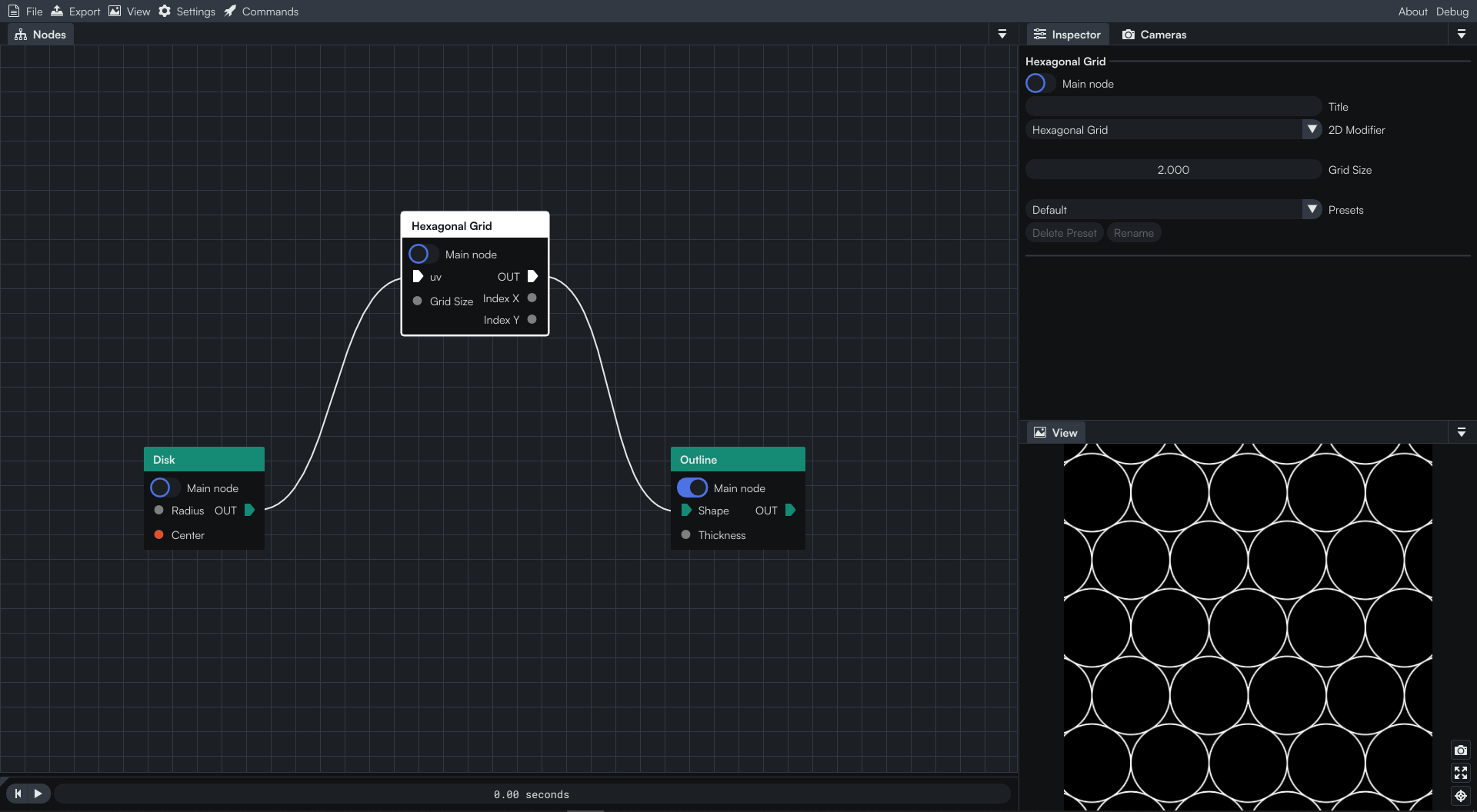This screenshot has width=1477, height=812.
Task: Click the OUT socket on Hexagonal Grid
Action: [x=532, y=276]
